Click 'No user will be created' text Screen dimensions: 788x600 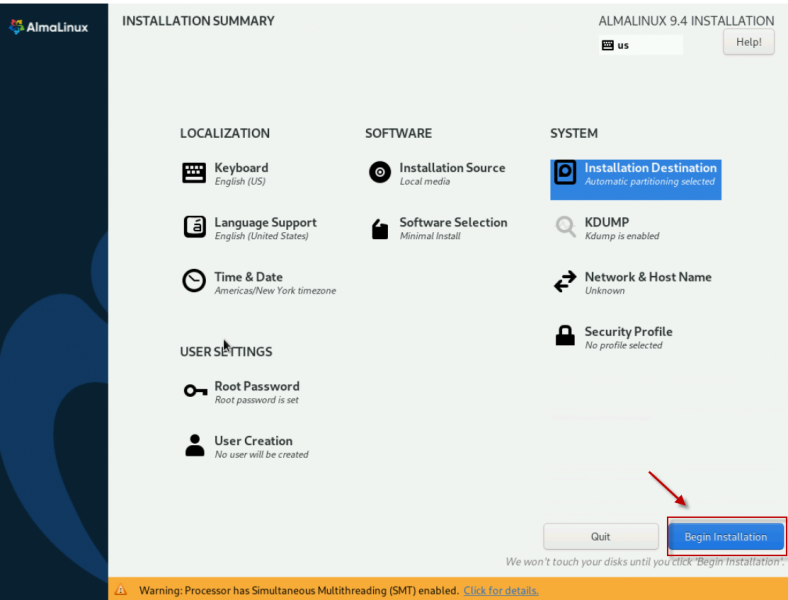coord(261,455)
